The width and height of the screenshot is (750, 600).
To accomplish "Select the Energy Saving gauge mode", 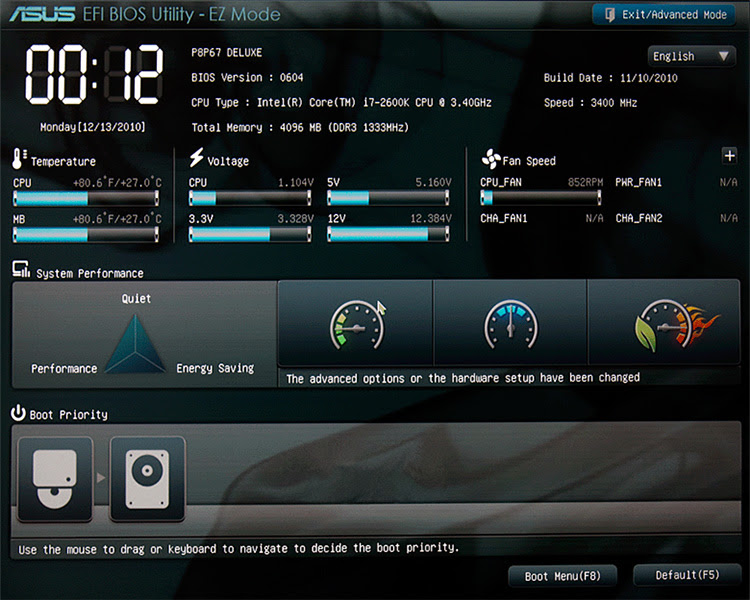I will point(355,323).
